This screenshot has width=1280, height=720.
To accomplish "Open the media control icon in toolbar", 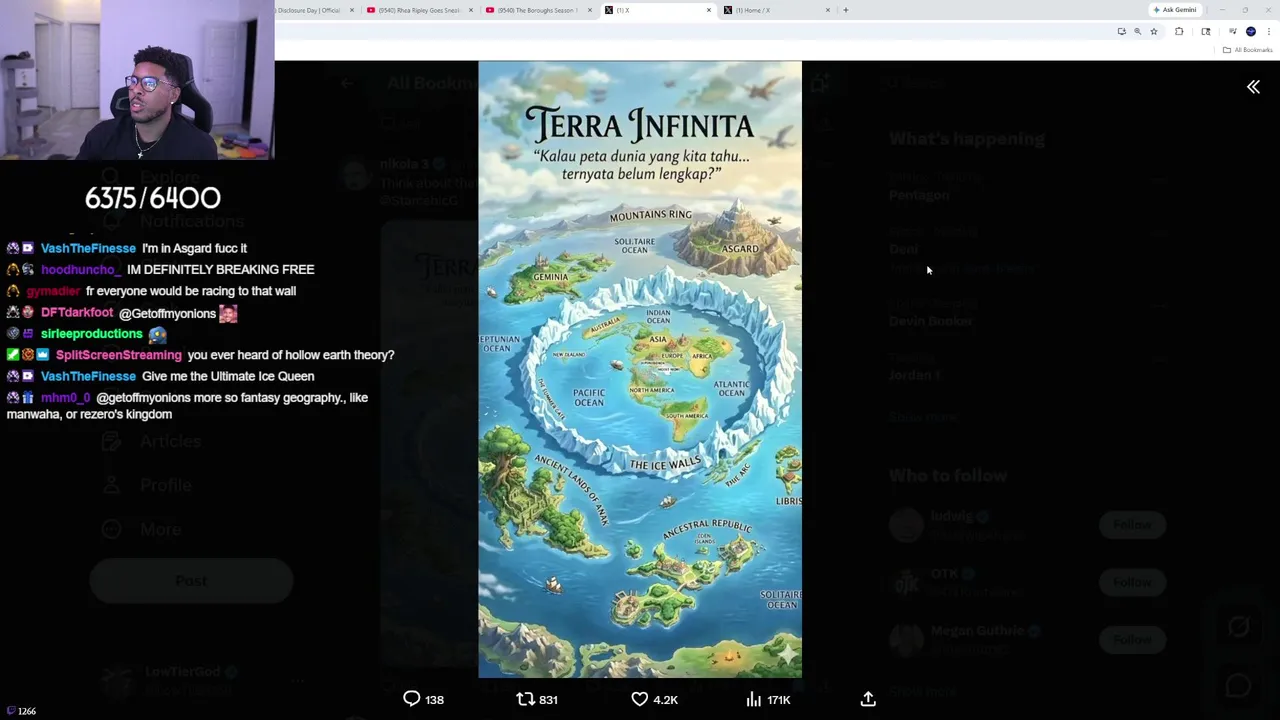I will [1232, 31].
